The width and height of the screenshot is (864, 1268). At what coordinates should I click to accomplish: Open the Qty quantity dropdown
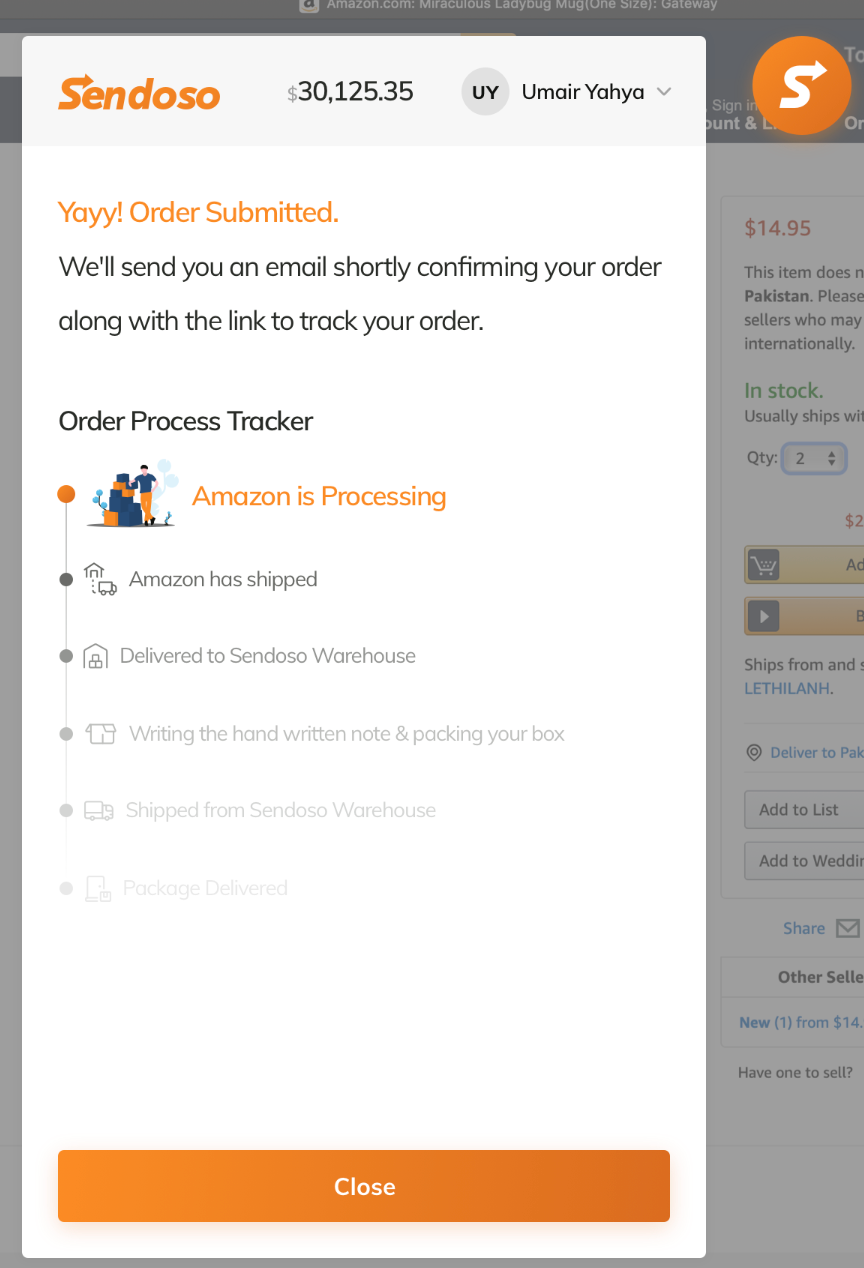point(815,458)
